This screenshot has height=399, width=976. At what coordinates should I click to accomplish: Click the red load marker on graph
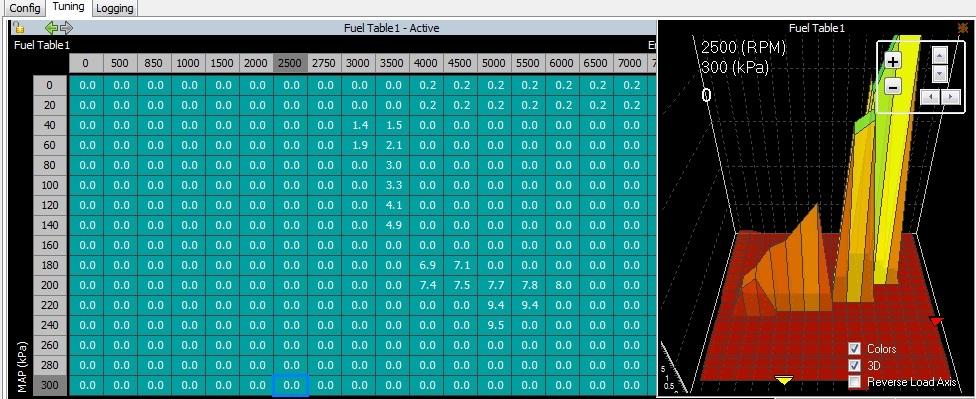point(937,321)
